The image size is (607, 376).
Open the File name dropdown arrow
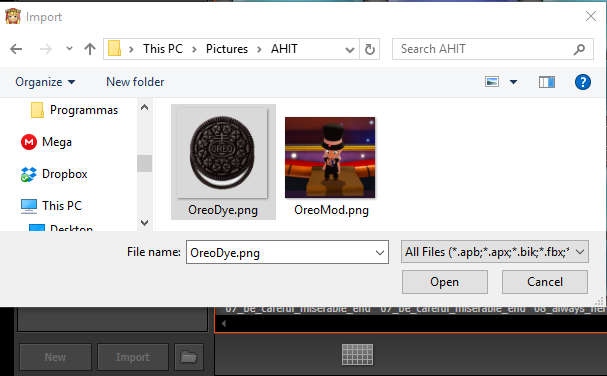[380, 252]
